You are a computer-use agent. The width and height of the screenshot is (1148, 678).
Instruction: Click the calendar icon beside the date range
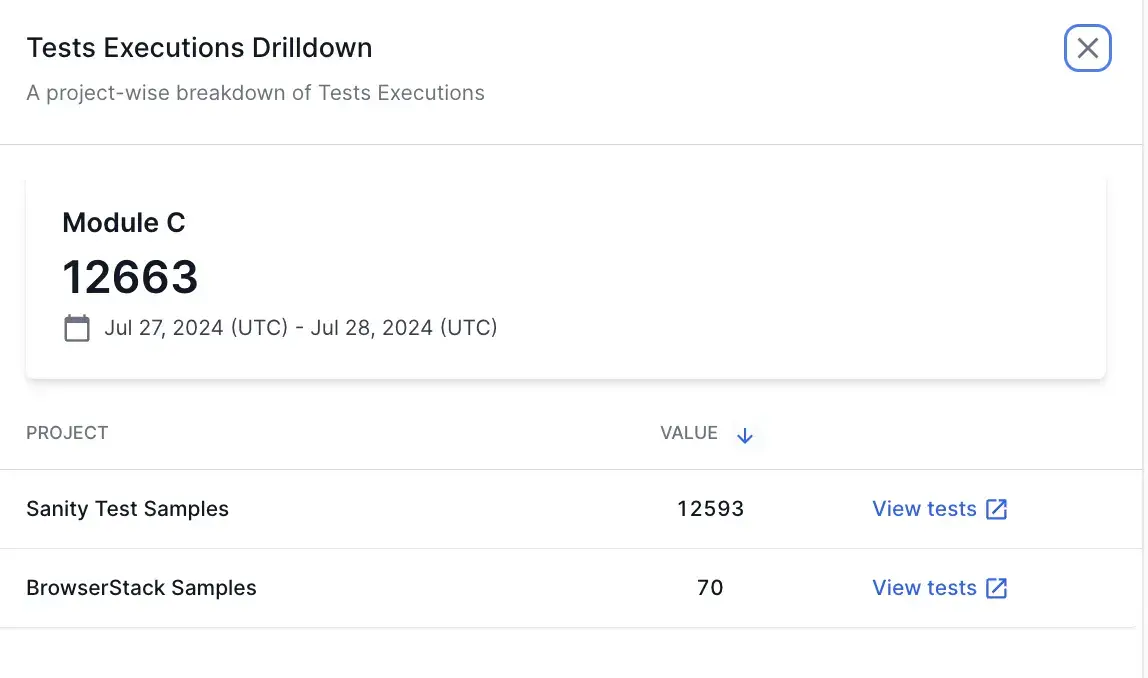point(77,328)
